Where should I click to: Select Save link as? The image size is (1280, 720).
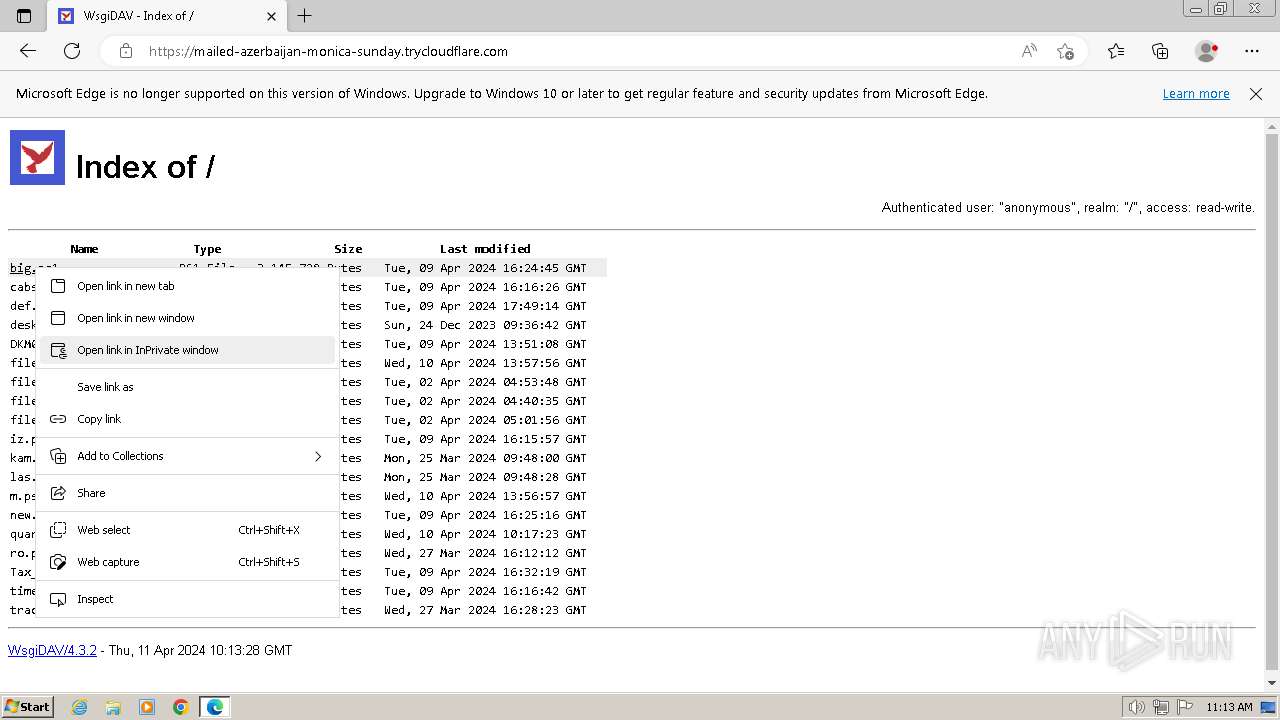coord(187,387)
